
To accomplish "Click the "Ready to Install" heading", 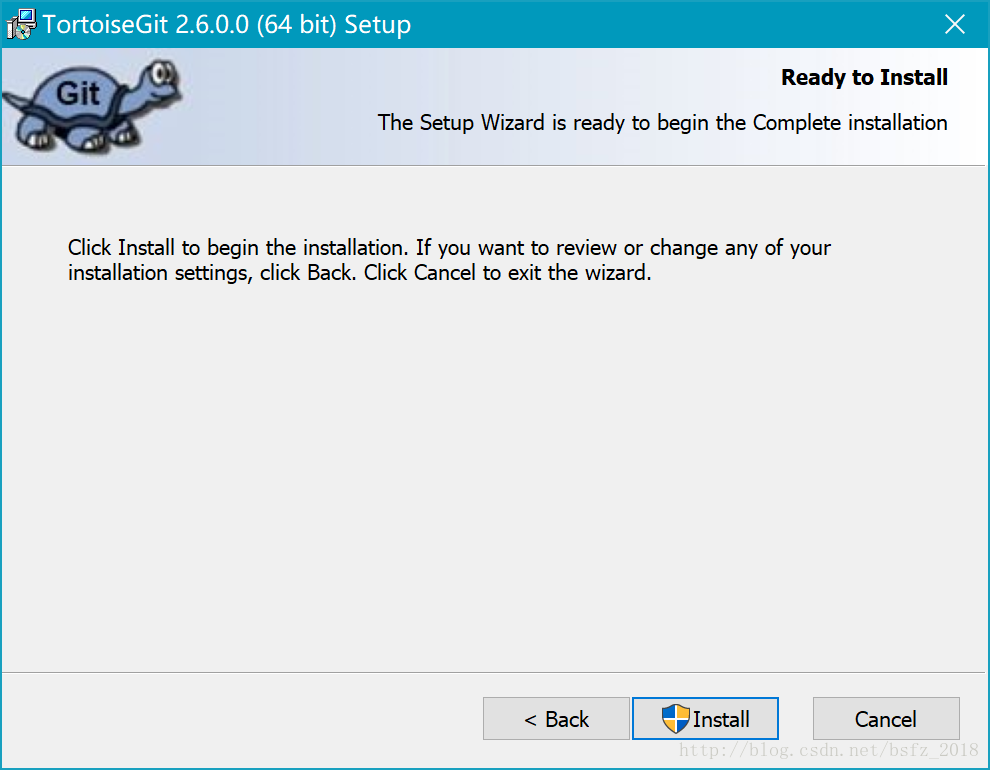I will click(864, 78).
